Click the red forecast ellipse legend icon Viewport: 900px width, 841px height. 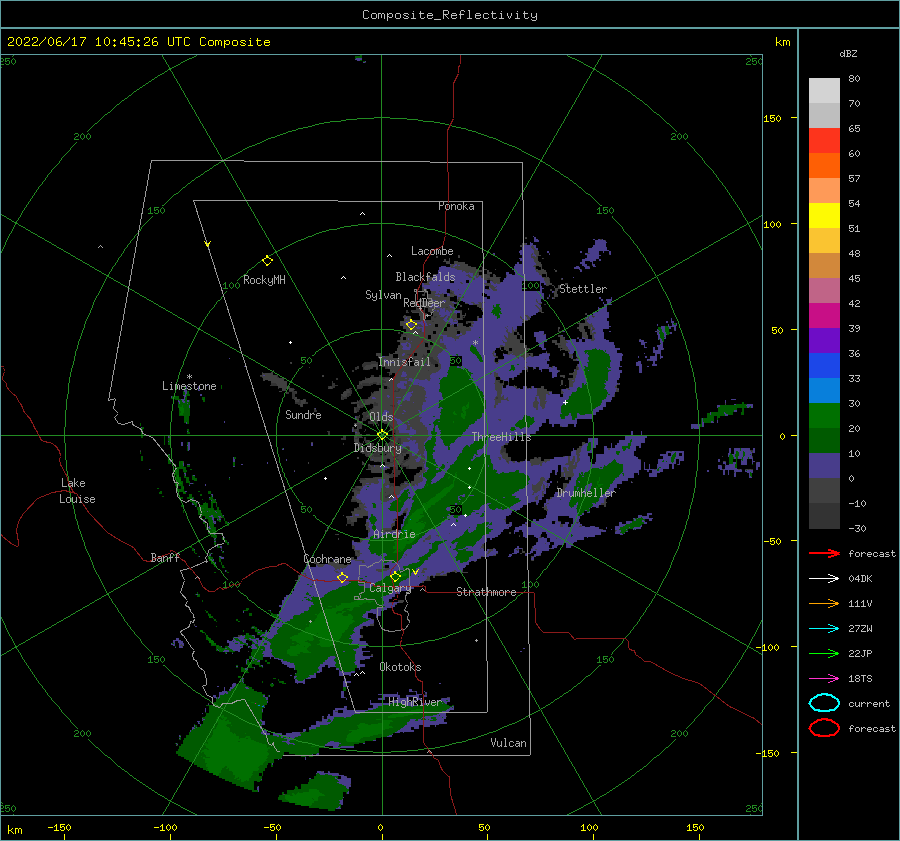(824, 728)
